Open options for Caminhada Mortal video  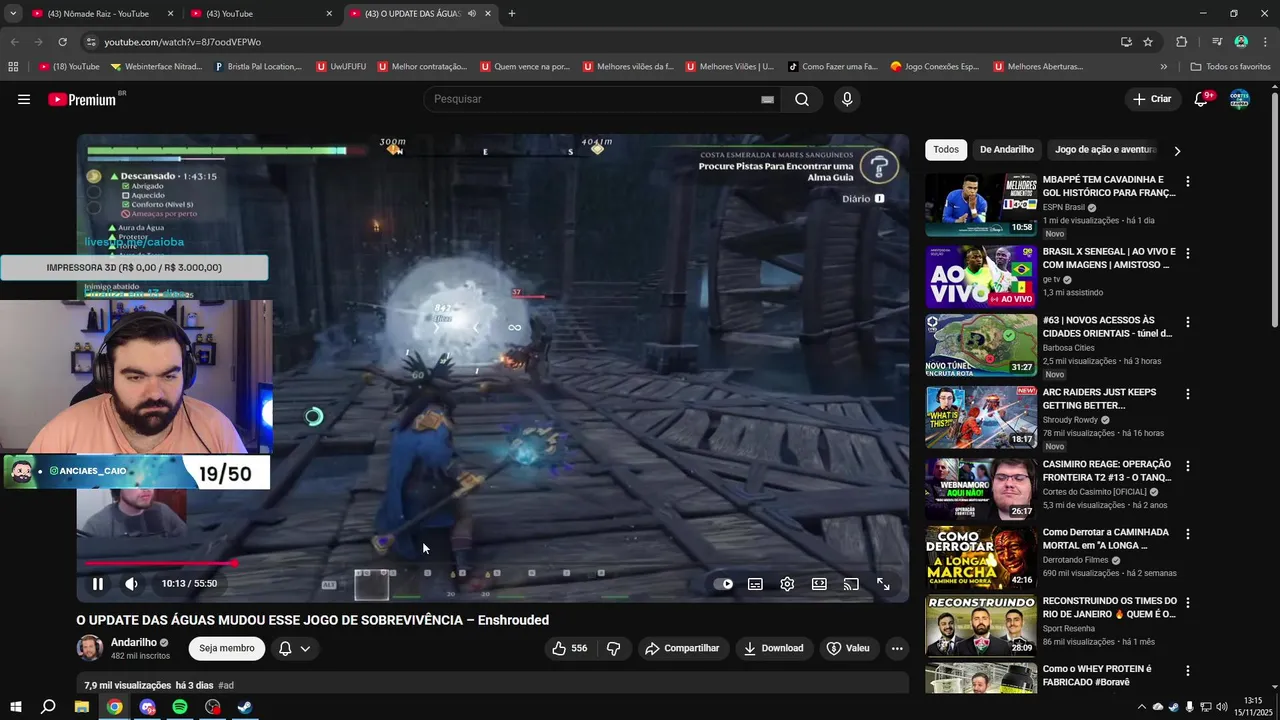tap(1188, 534)
